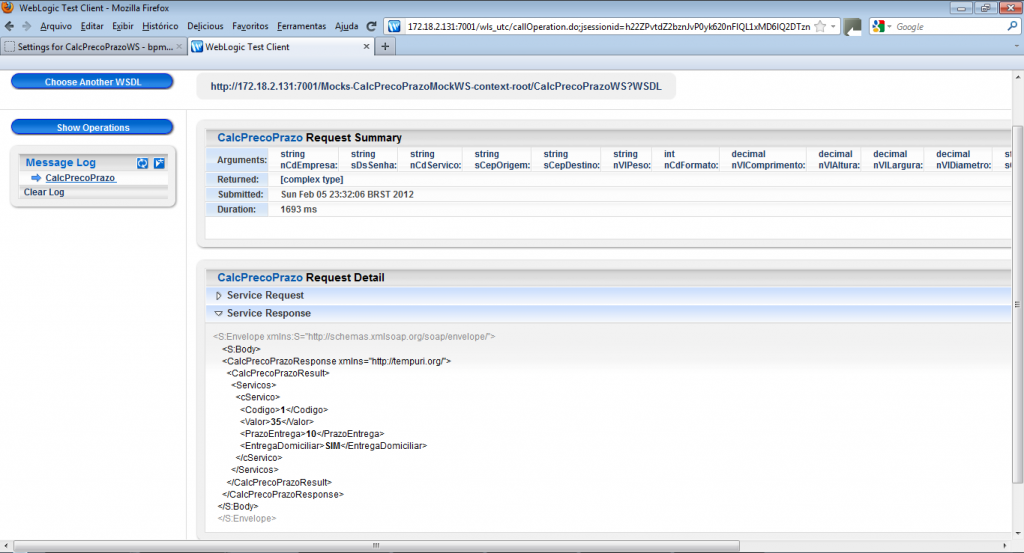
Task: Switch to Settings for CalcPrecoPrazoWS tab
Action: 93,47
